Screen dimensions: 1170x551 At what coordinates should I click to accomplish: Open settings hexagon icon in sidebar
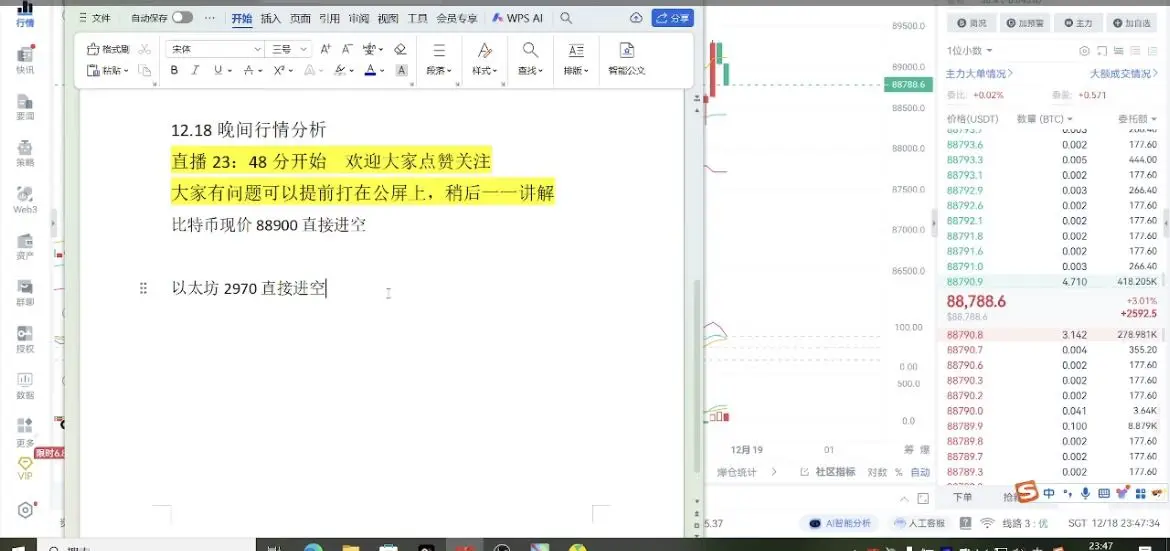coord(25,510)
